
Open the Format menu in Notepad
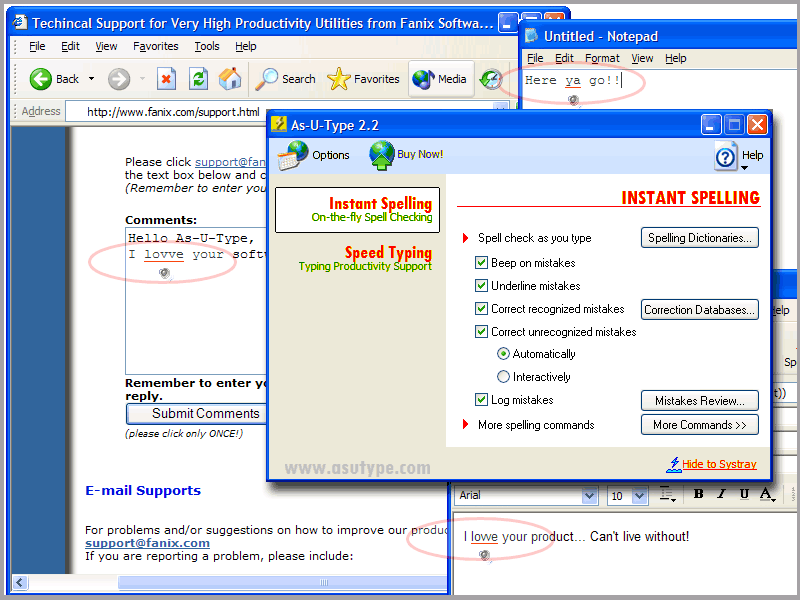click(602, 58)
